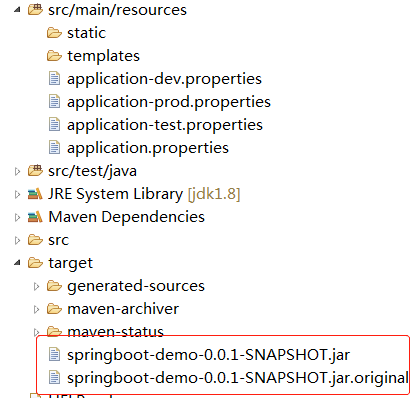The image size is (420, 398).
Task: Select springboot-demo-0.0.1-SNAPSHOT.jar.original file name
Action: [238, 378]
